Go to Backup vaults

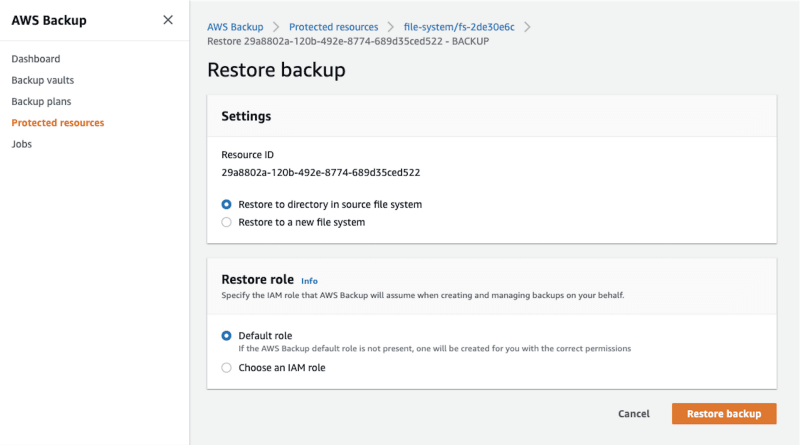point(42,80)
